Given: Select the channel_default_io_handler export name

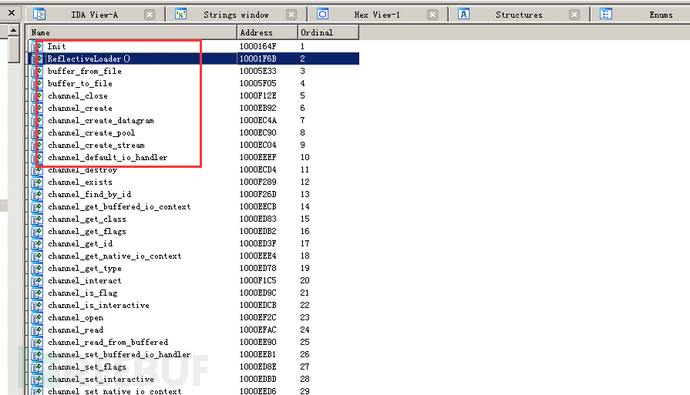Looking at the screenshot, I should (x=107, y=157).
